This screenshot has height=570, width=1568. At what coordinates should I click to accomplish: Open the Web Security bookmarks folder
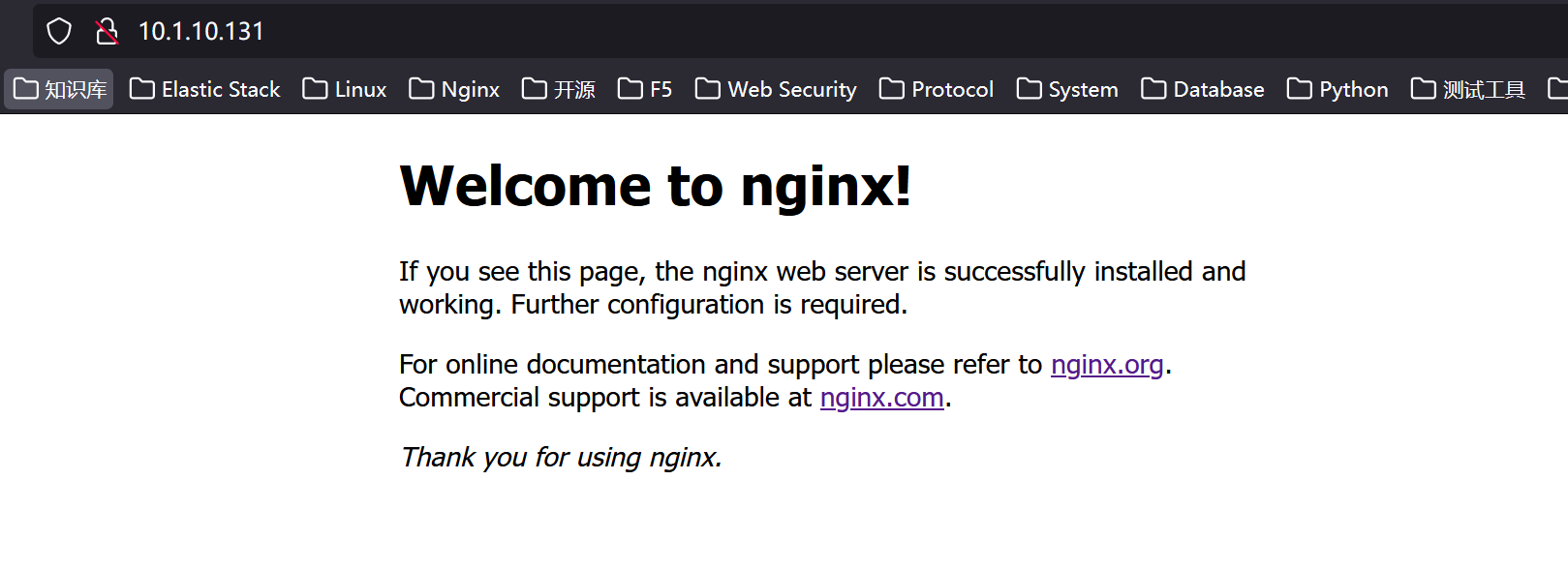point(776,89)
